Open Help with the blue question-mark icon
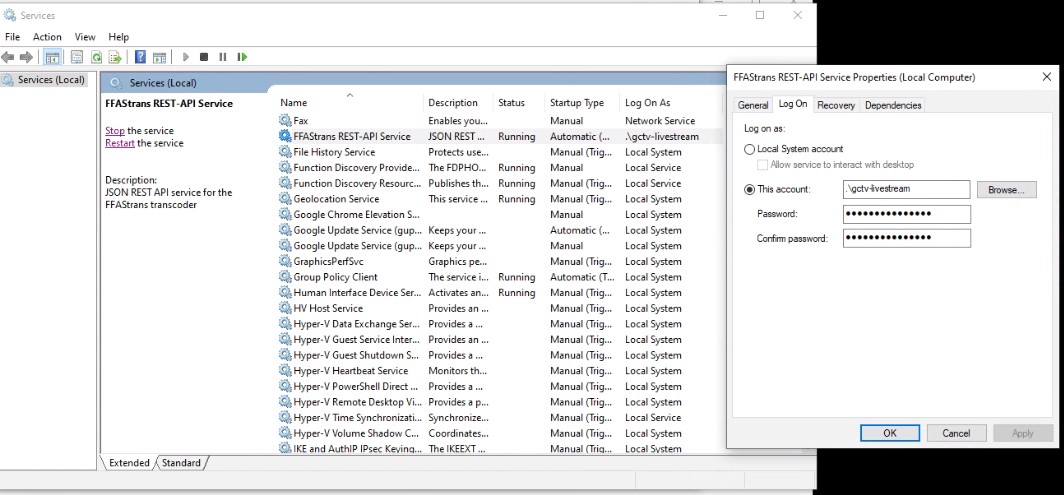This screenshot has height=495, width=1064. [140, 57]
